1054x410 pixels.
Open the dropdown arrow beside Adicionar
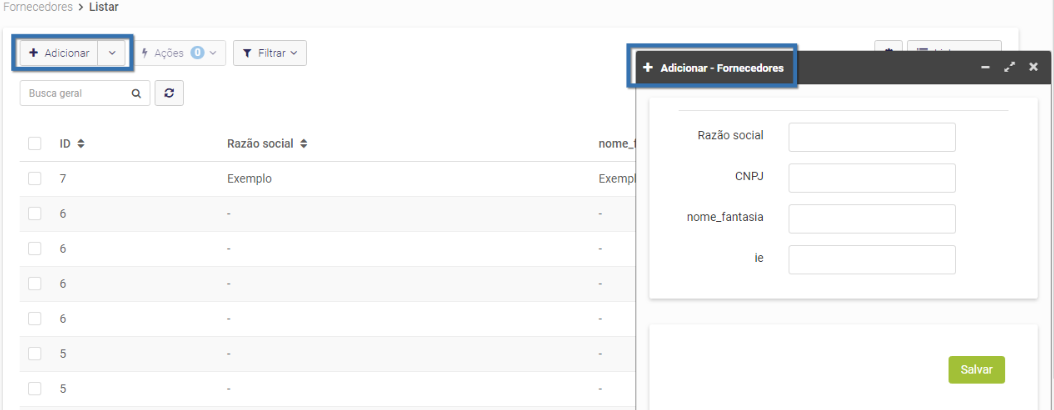[112, 53]
